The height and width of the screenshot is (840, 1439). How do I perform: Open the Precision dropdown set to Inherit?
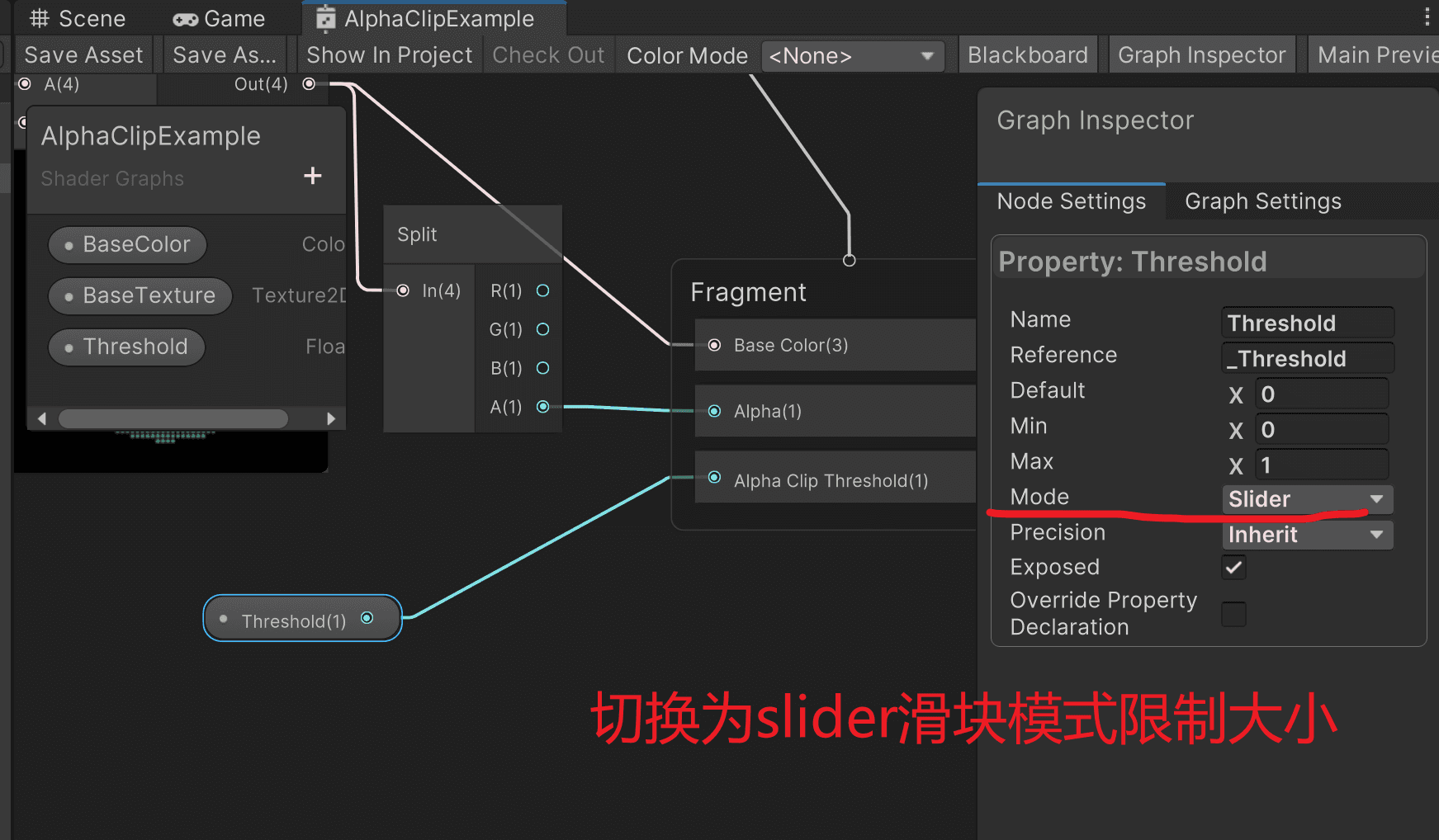1307,535
